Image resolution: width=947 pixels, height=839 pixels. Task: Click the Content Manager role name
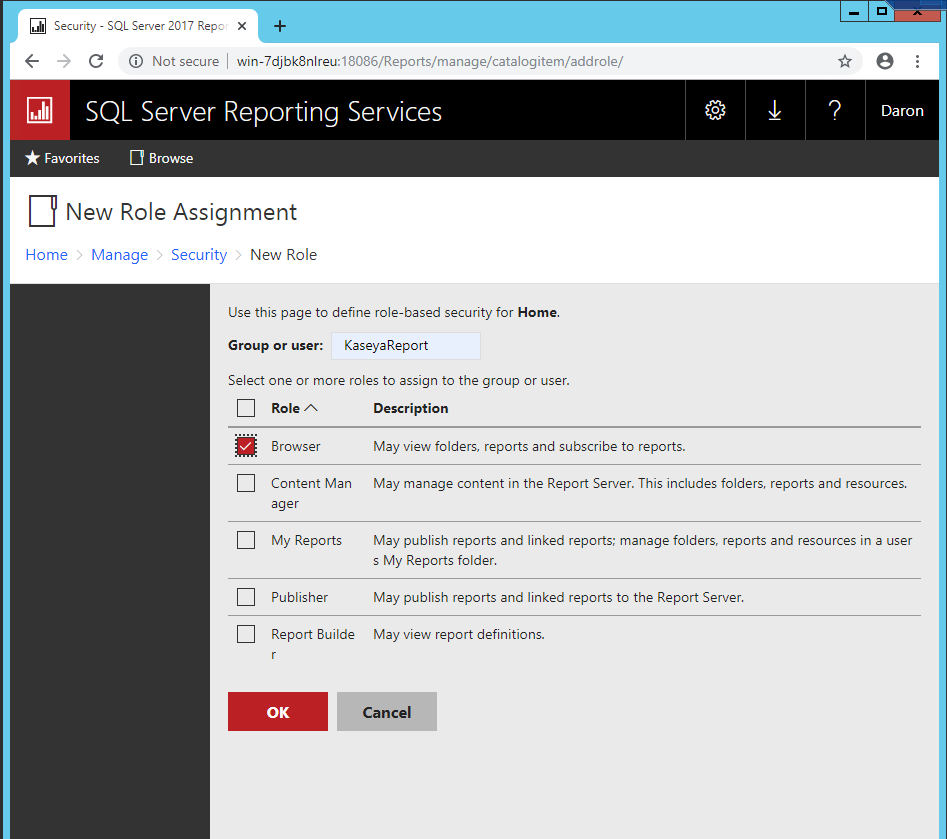coord(311,493)
